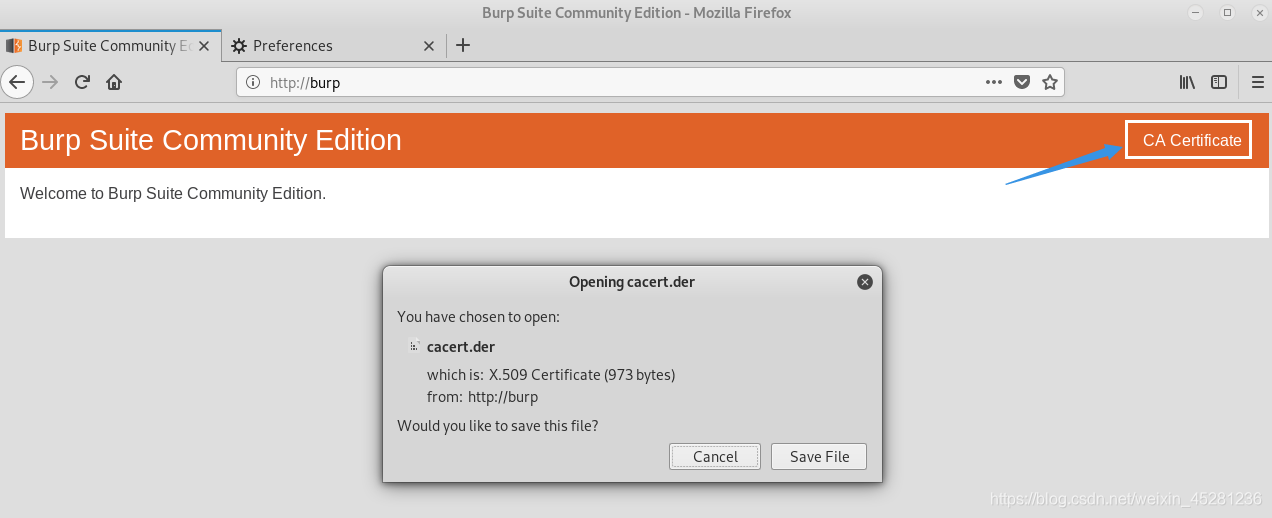Open the Firefox hamburger menu

(x=1257, y=82)
